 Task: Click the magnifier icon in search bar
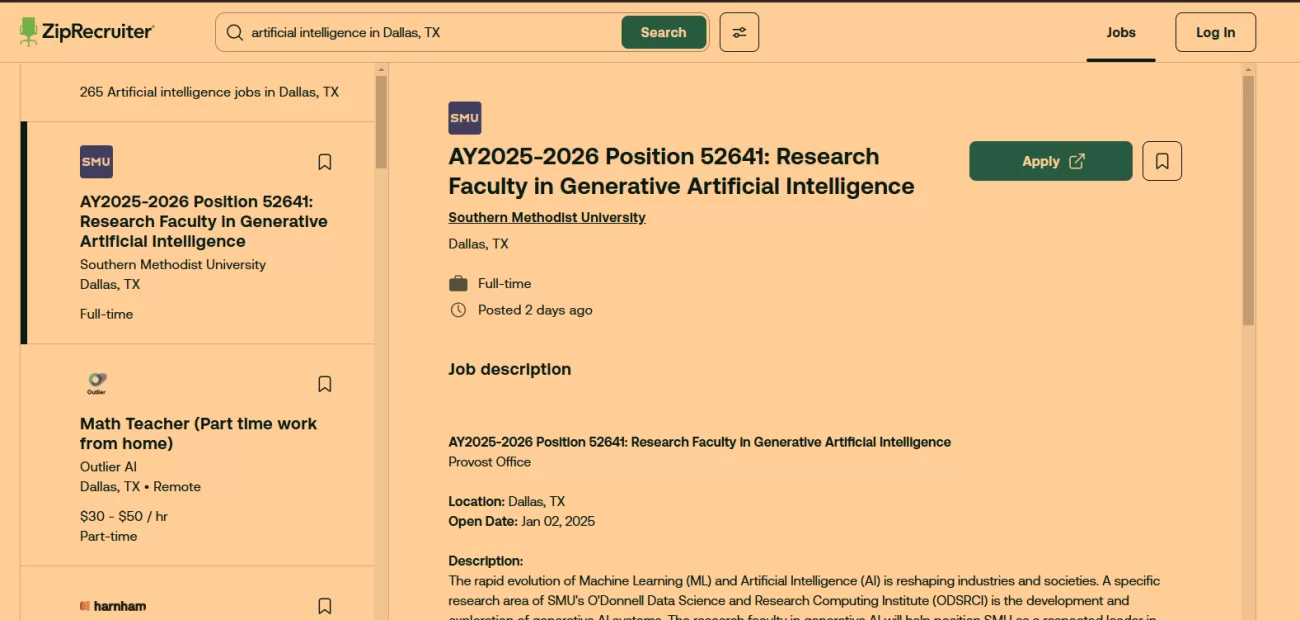tap(235, 32)
